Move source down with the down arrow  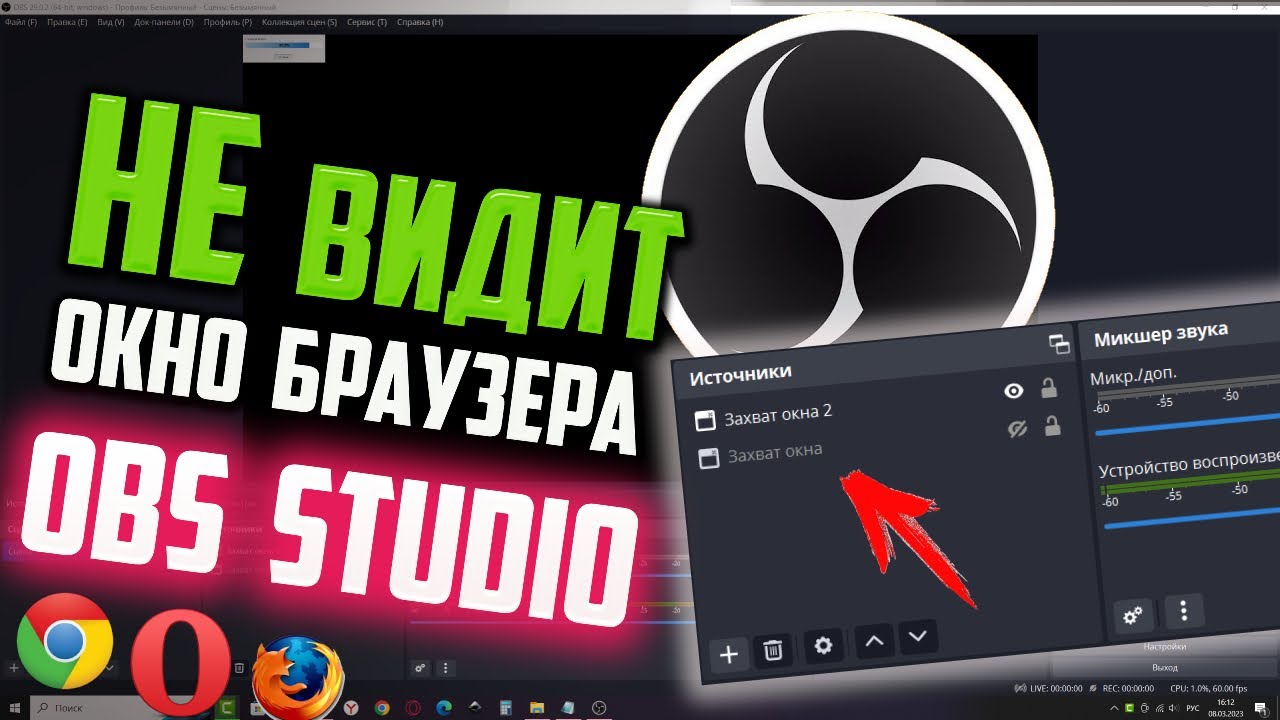tap(918, 635)
